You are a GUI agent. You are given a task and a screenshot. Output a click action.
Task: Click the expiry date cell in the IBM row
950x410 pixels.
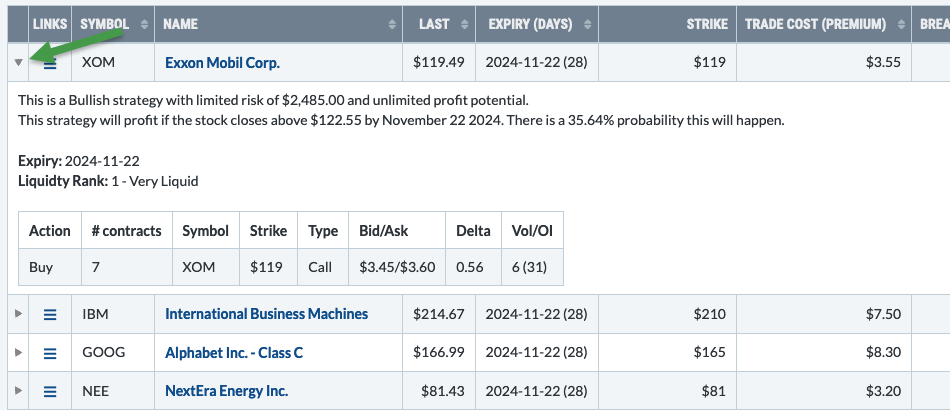537,314
